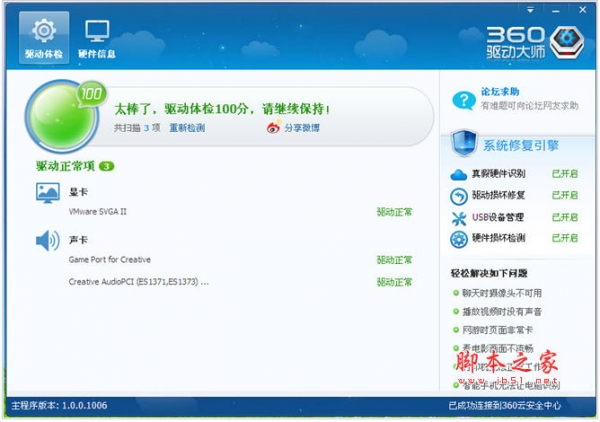Click 播放视频时没有声音 problem link
Image resolution: width=600 pixels, height=422 pixels.
click(502, 312)
